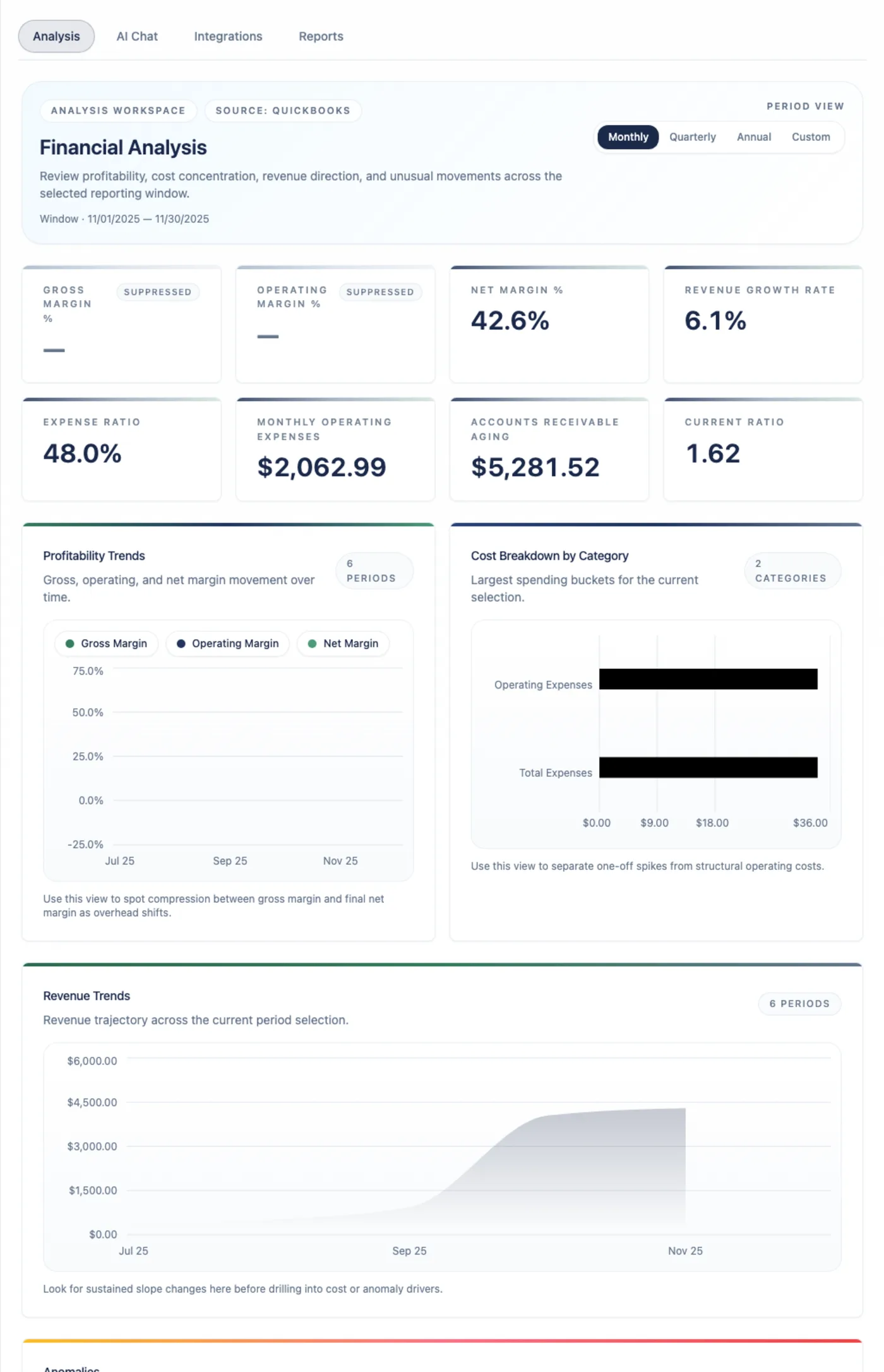Screen dimensions: 884x1372
Task: Click the Gross Margin % card label
Action: [x=68, y=304]
